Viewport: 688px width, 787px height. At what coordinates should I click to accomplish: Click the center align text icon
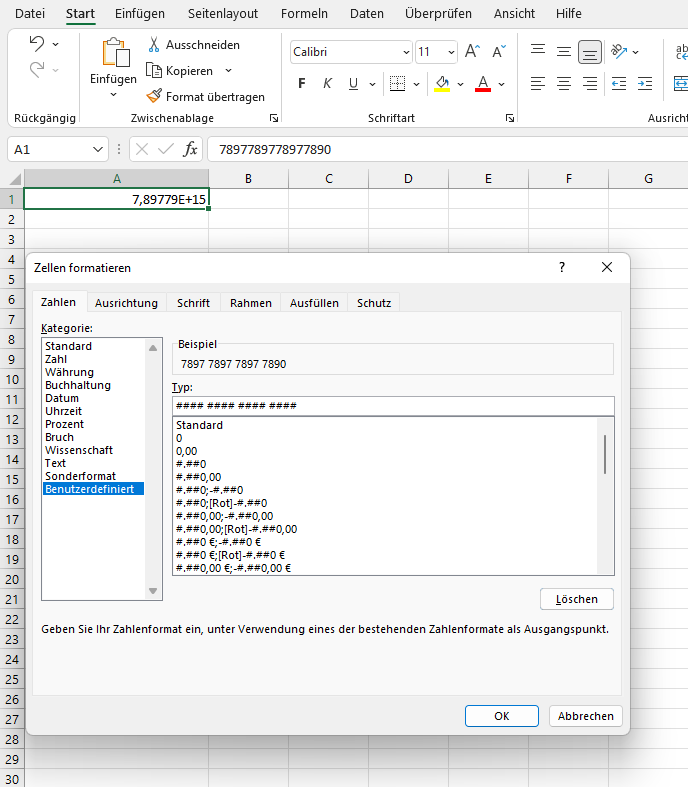pyautogui.click(x=564, y=83)
